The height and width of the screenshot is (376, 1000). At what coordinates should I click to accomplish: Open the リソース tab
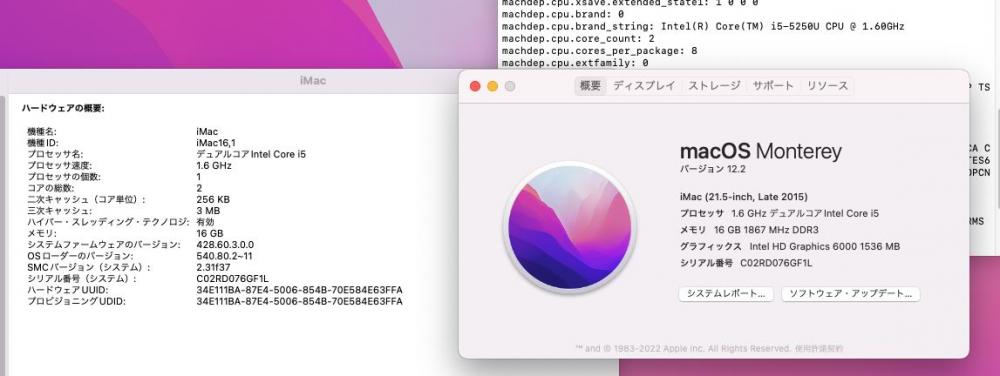click(827, 86)
